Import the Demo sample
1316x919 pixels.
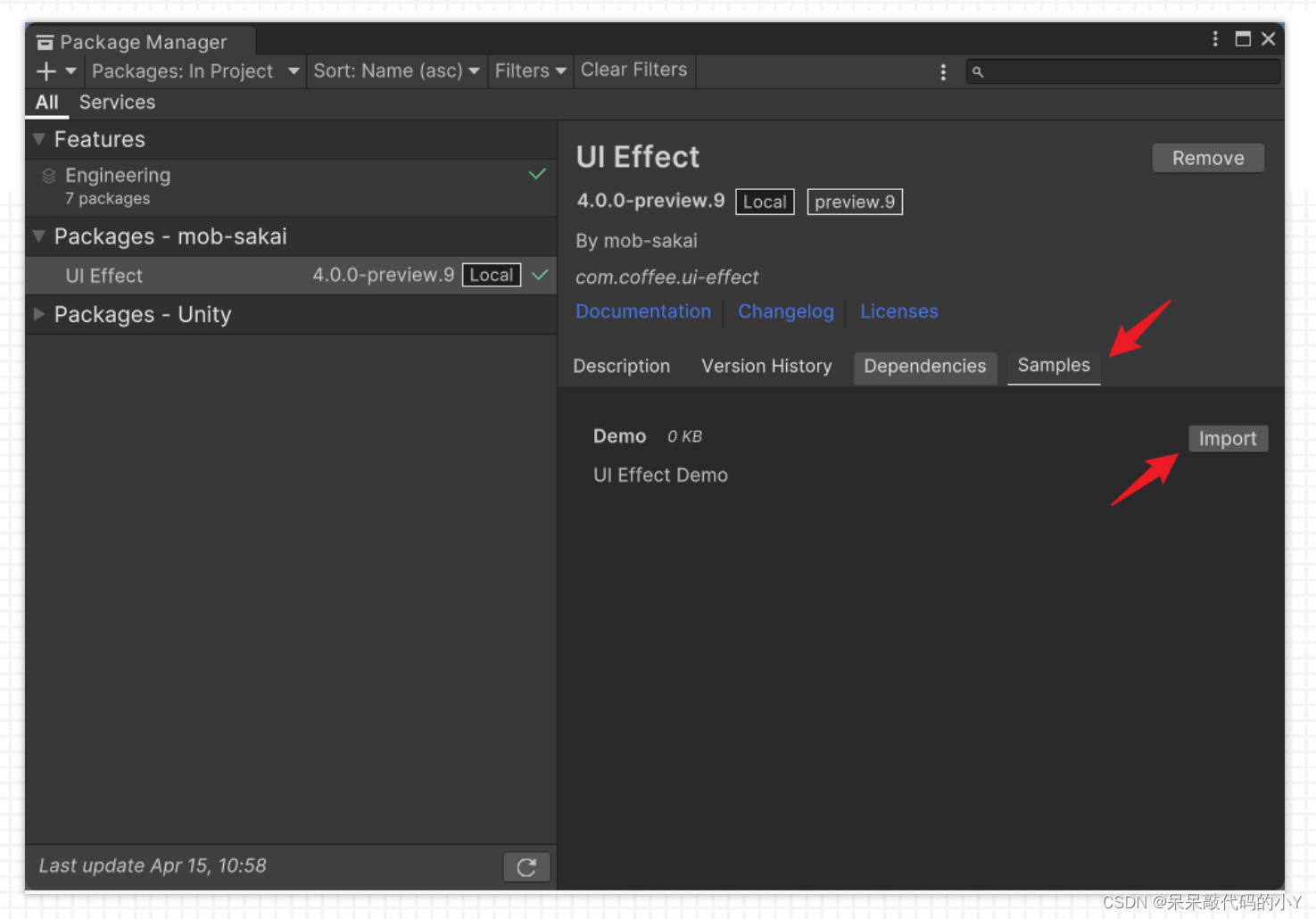coord(1228,439)
